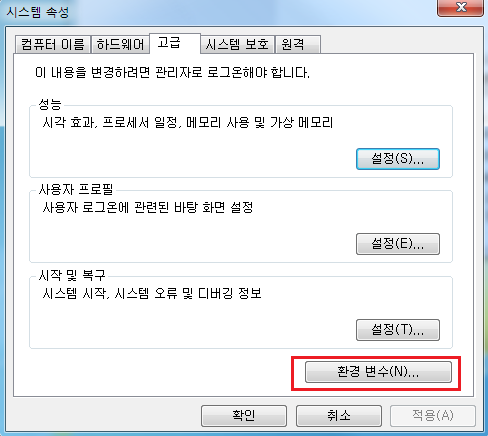Open the 환경 변수(N) dialog
488x436 pixels.
378,372
